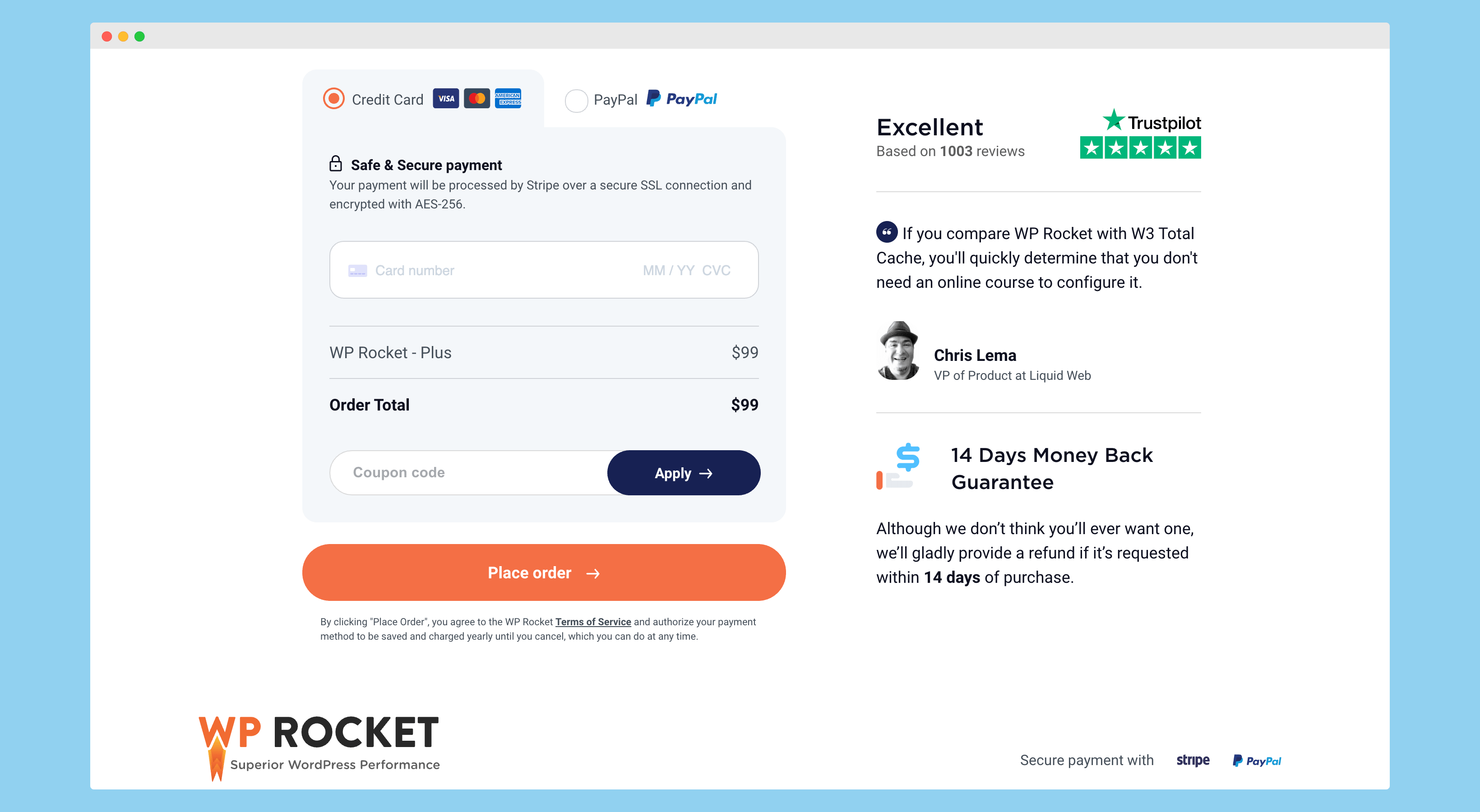
Task: Click the Apply coupon button
Action: pyautogui.click(x=683, y=472)
